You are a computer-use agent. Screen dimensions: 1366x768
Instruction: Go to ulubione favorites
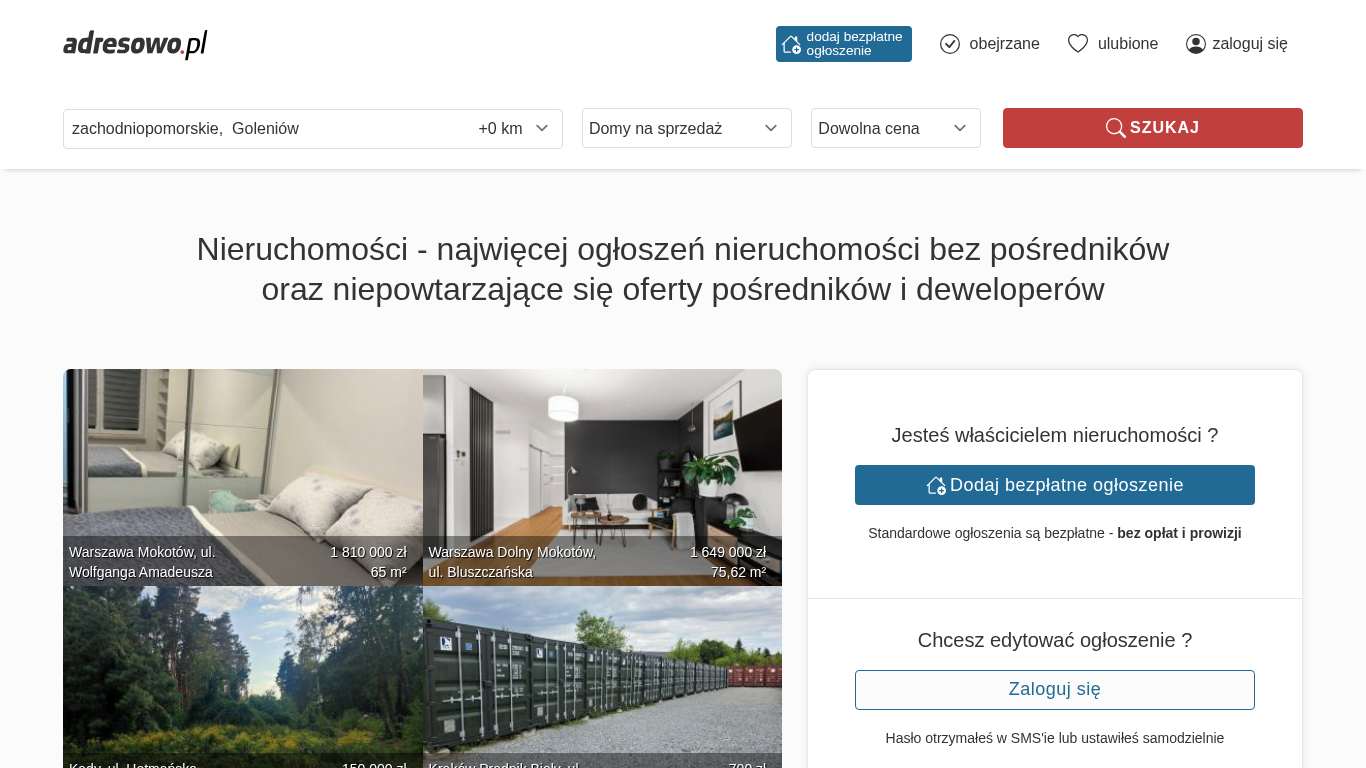pyautogui.click(x=1127, y=44)
